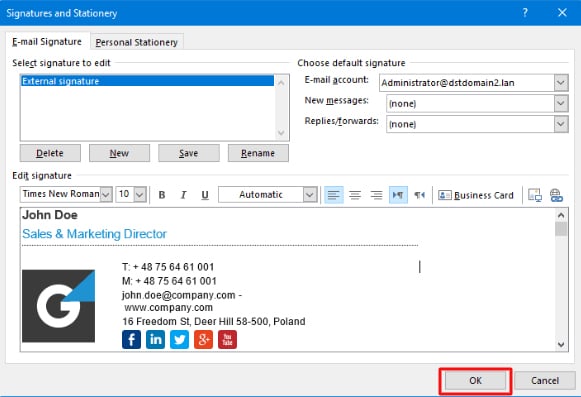This screenshot has width=581, height=397.
Task: Click the scrollbar thumb in signature editor
Action: click(x=561, y=229)
